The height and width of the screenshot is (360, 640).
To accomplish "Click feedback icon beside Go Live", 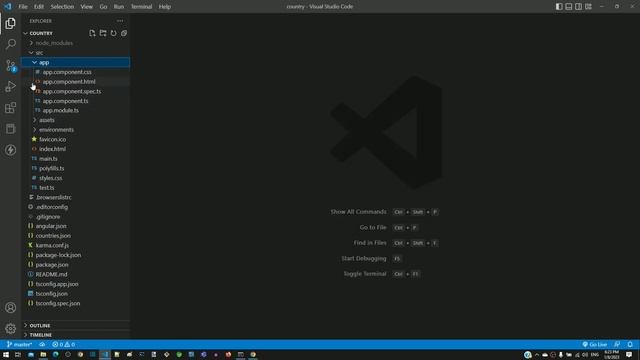I will coord(617,344).
